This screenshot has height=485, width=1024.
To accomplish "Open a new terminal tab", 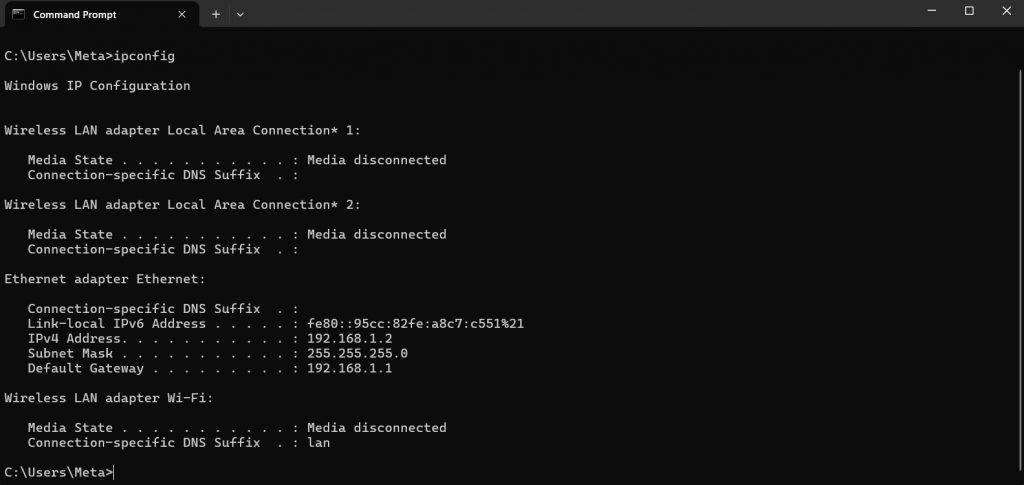I will [215, 15].
